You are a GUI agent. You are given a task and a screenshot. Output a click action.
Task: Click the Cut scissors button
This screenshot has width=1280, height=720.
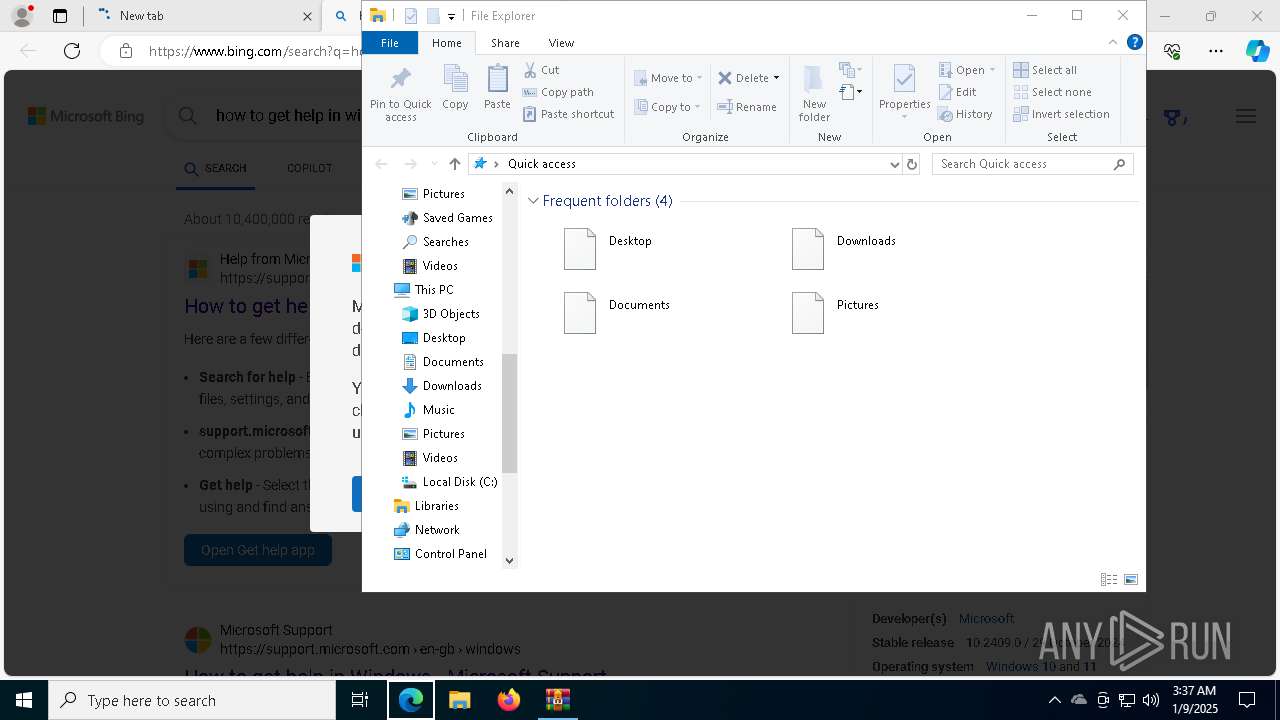[542, 70]
